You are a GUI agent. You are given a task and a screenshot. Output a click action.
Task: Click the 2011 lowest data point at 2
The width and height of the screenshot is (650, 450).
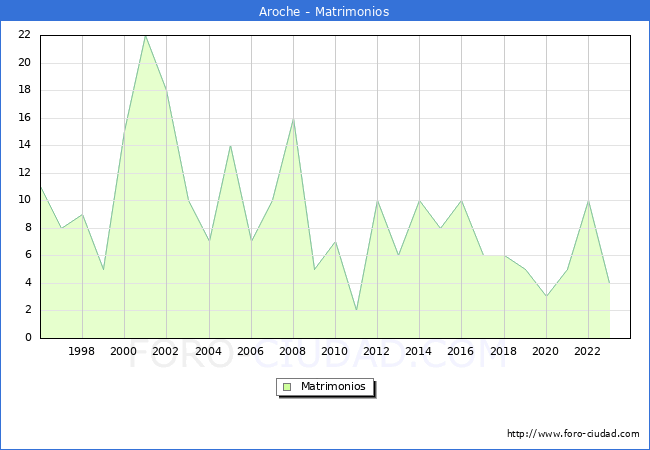357,310
